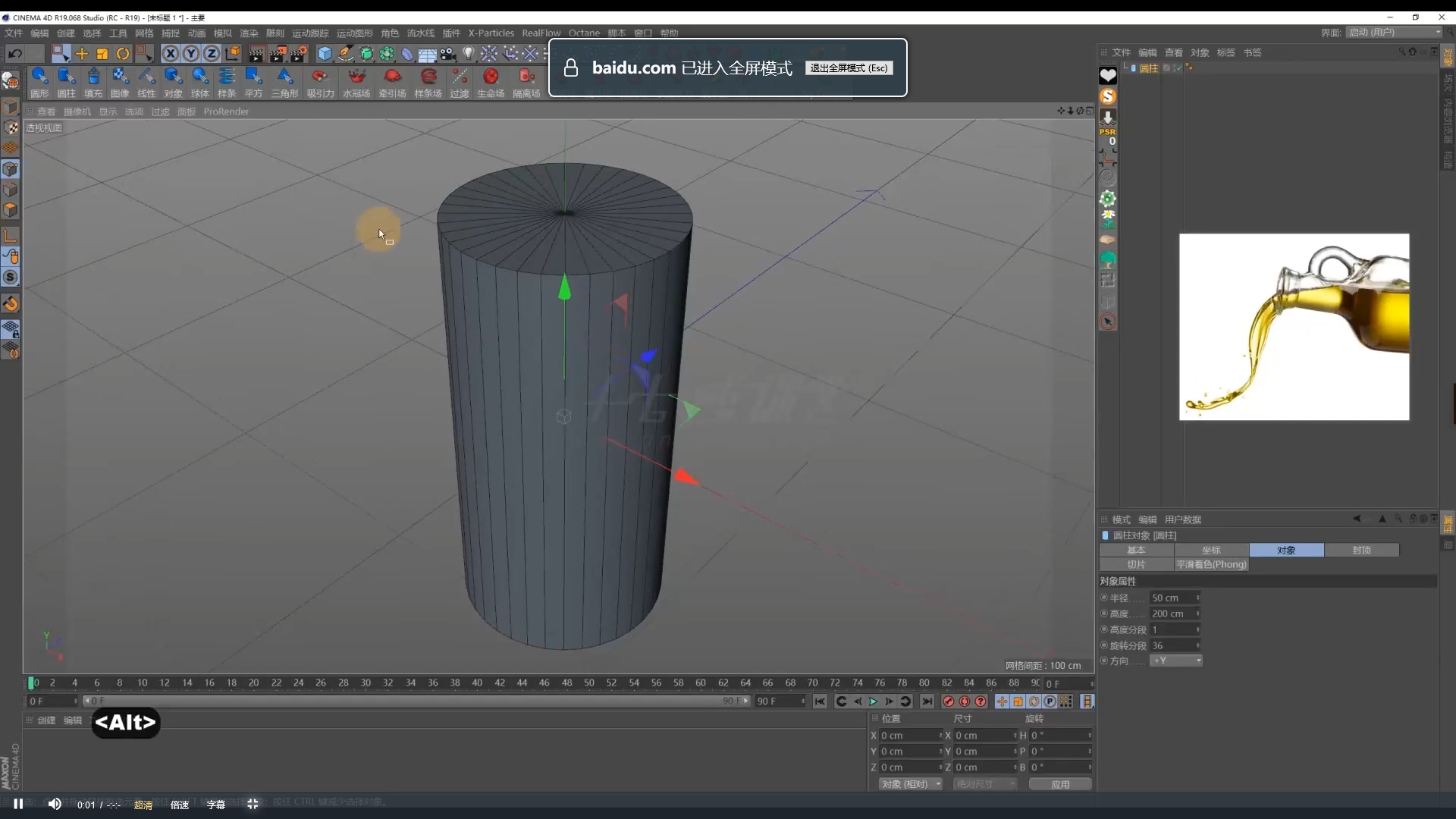Click the PSR 0 reset icon
The width and height of the screenshot is (1456, 819).
click(1108, 137)
